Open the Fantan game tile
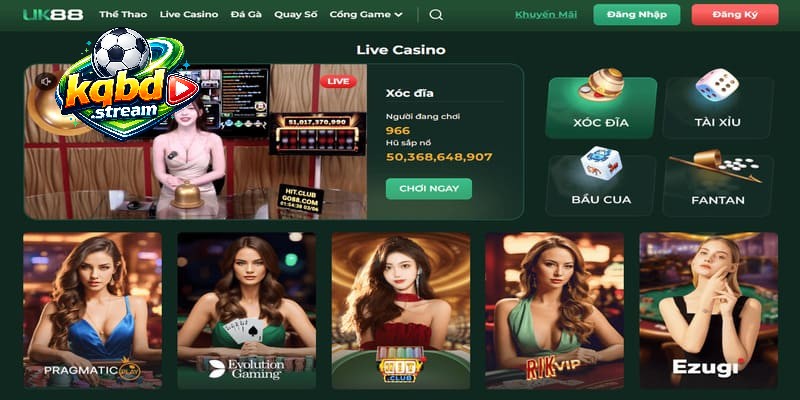Screen dimensions: 800x400 click(717, 185)
